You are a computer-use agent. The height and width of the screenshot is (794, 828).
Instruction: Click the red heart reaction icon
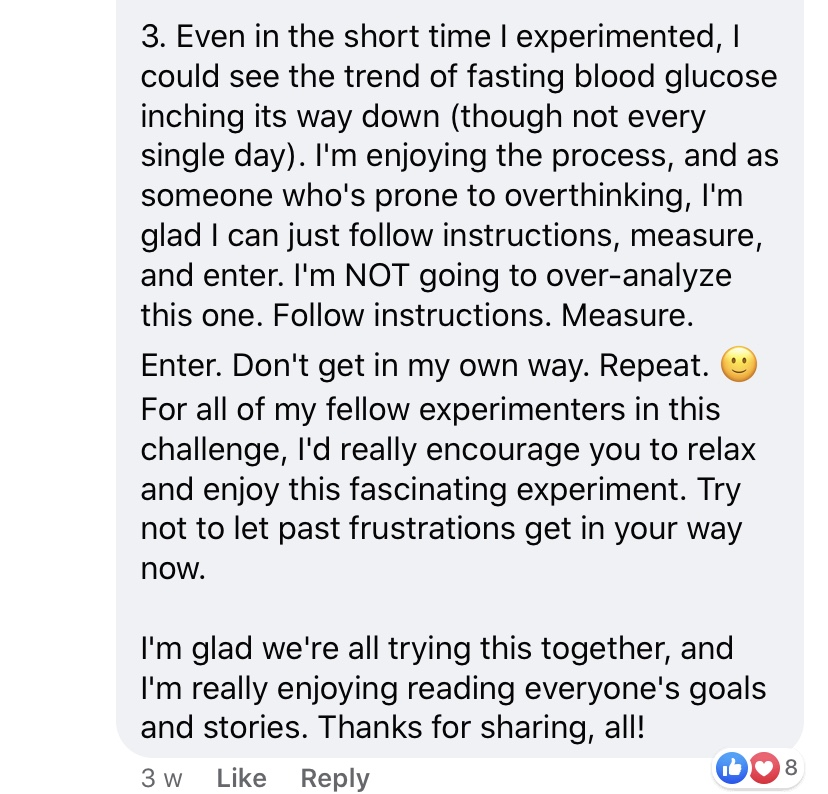point(764,768)
